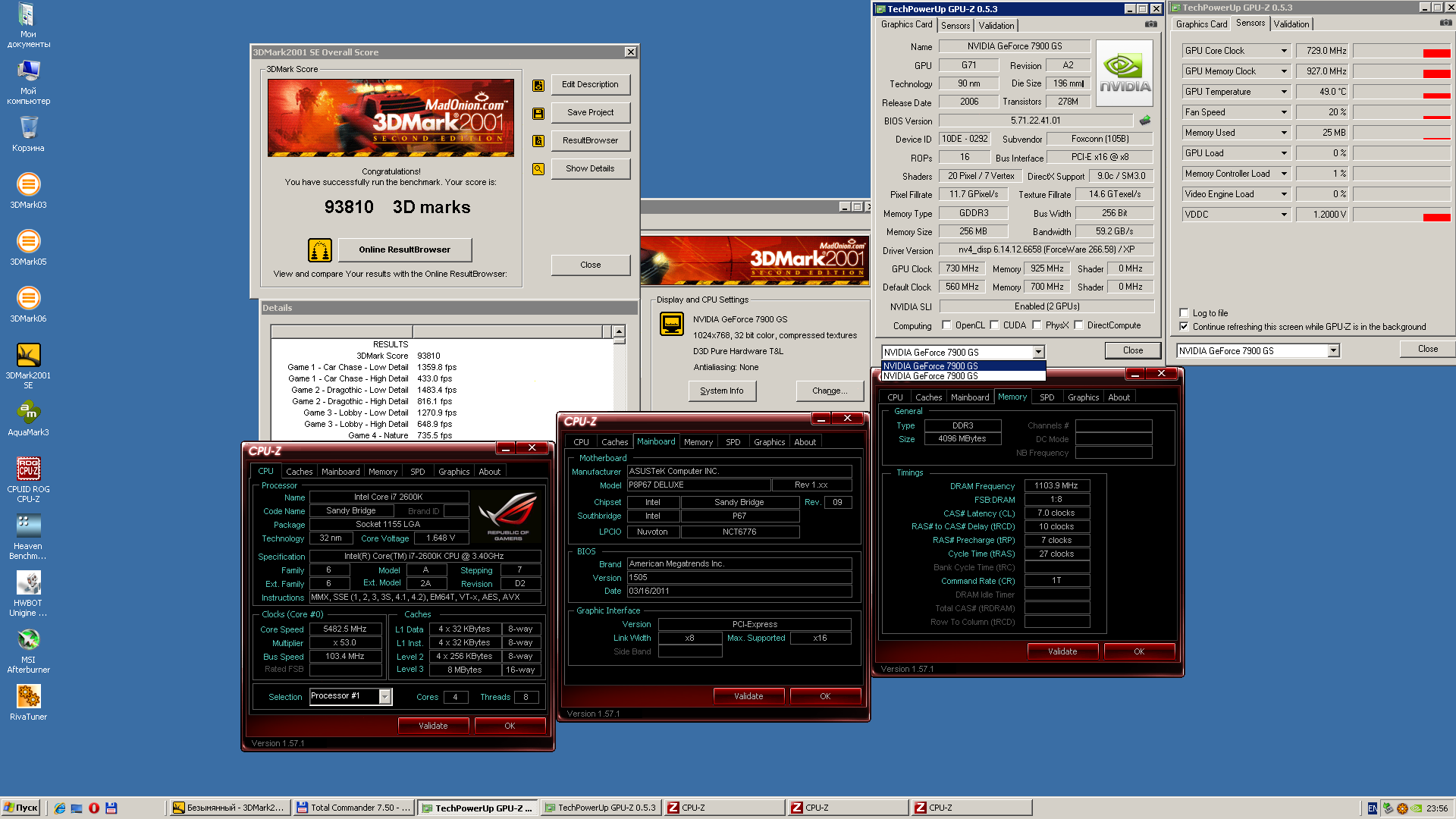
Task: Open RivaTuner desktop icon
Action: 28,702
